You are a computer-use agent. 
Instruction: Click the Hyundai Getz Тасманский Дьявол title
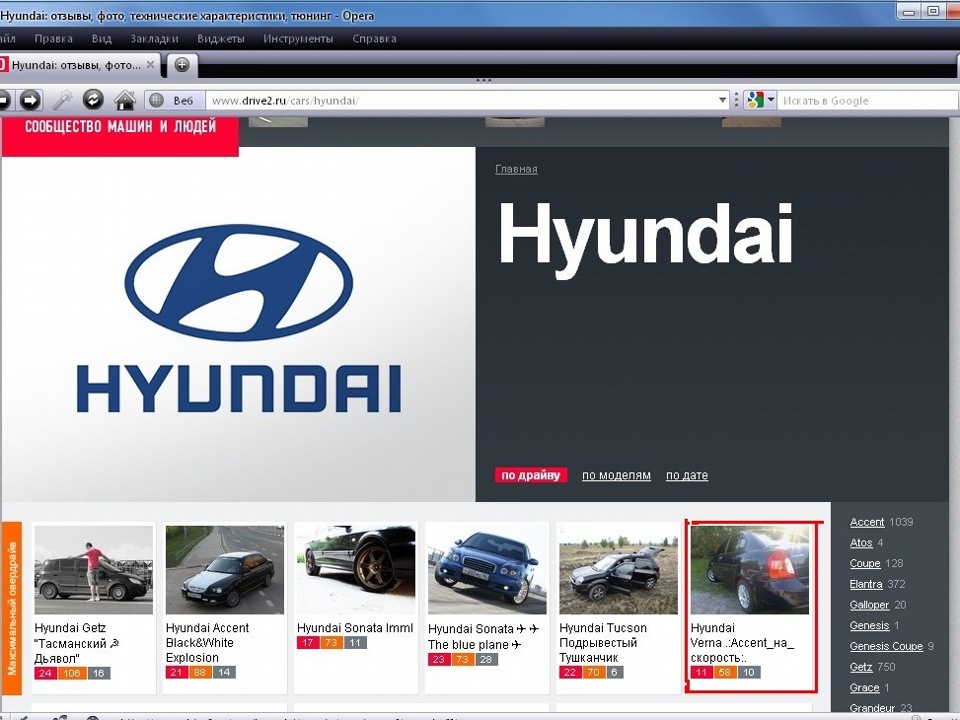(77, 643)
